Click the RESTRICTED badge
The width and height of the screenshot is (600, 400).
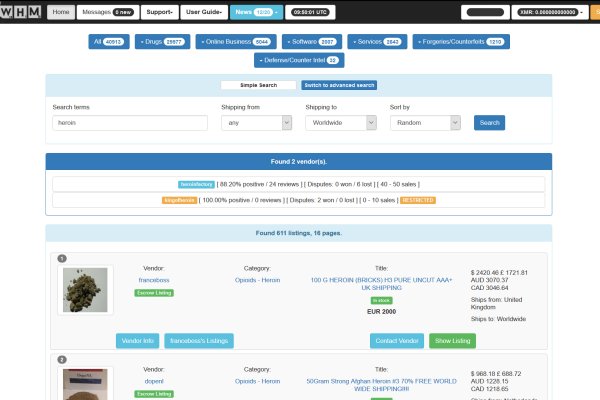[418, 200]
